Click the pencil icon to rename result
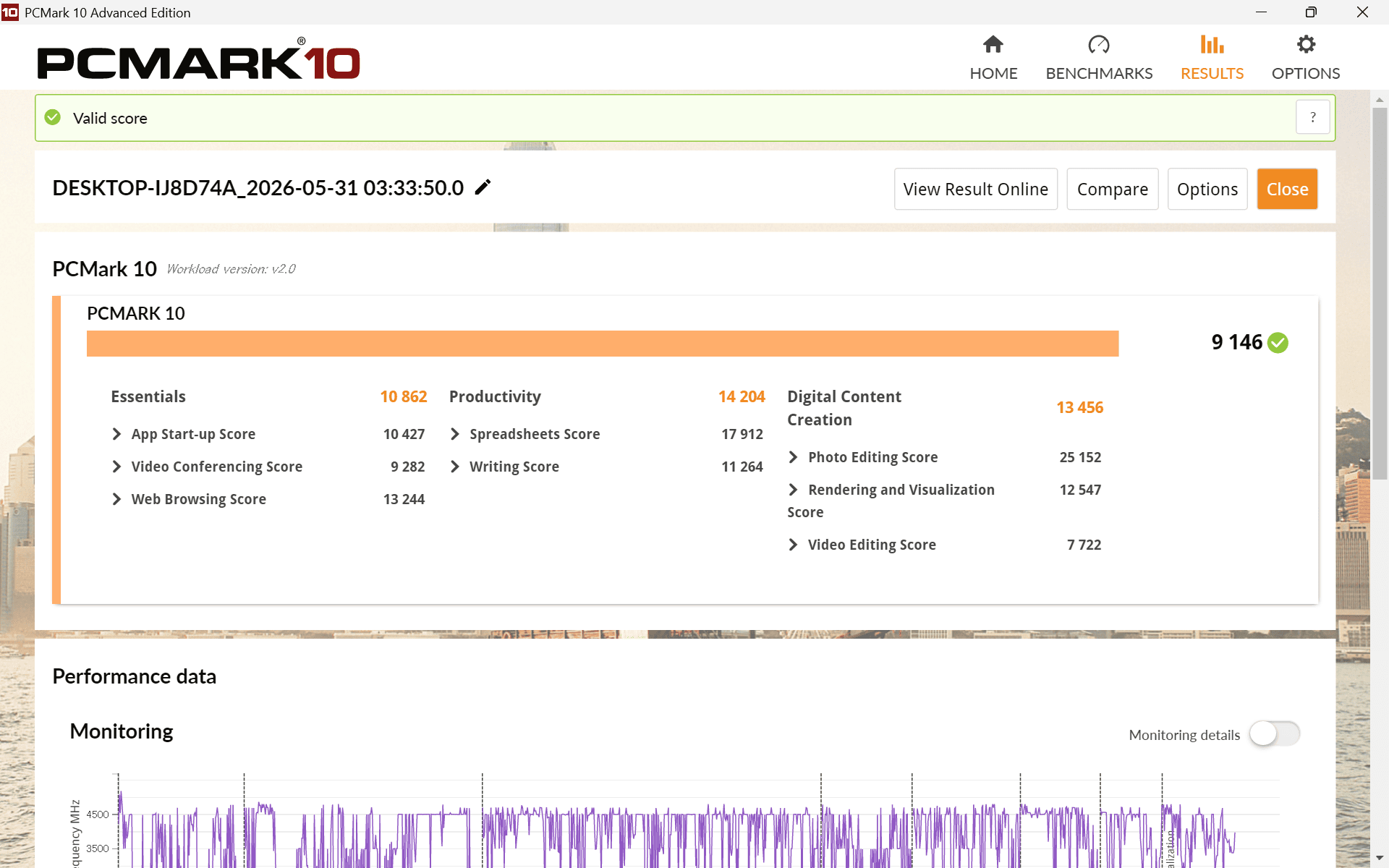1389x868 pixels. tap(483, 187)
